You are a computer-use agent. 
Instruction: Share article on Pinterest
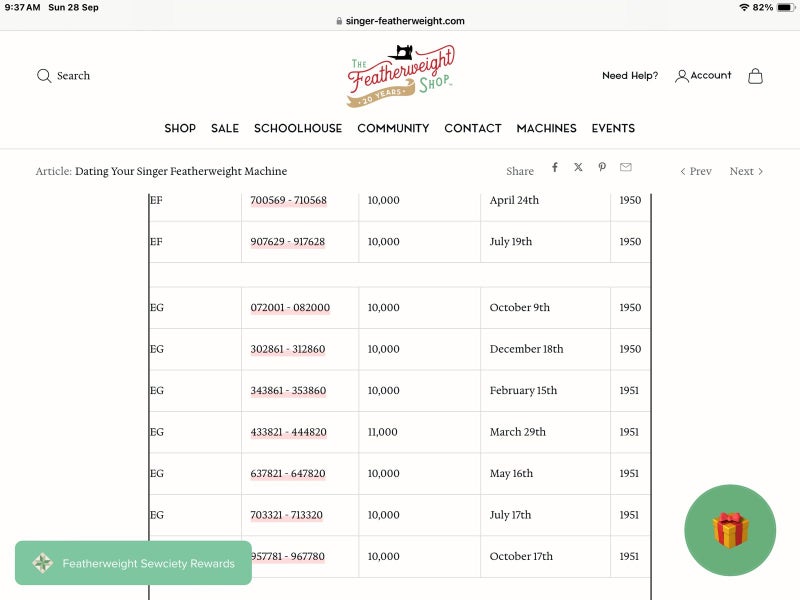(x=602, y=168)
